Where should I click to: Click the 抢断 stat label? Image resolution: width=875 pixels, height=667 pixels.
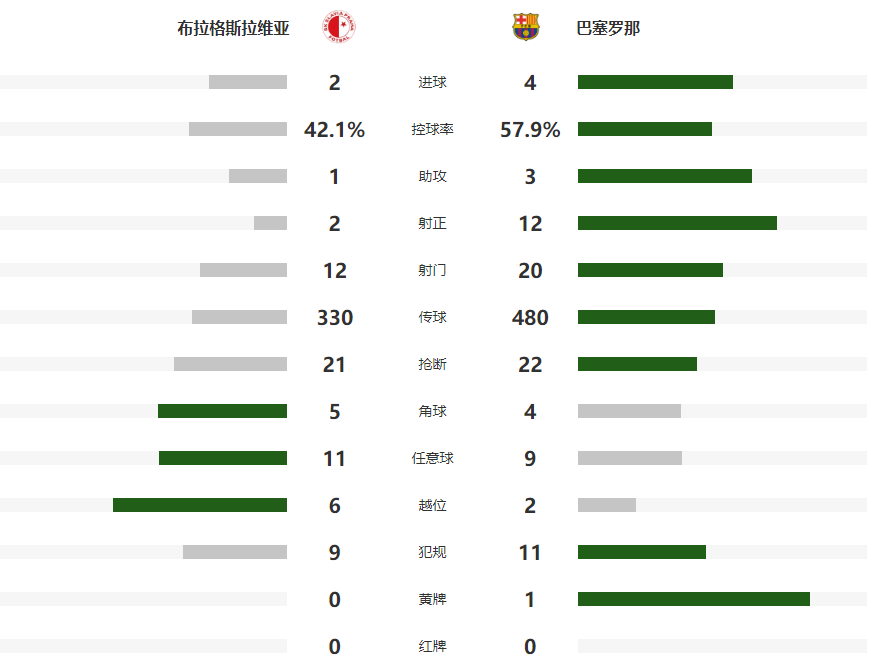[x=432, y=365]
